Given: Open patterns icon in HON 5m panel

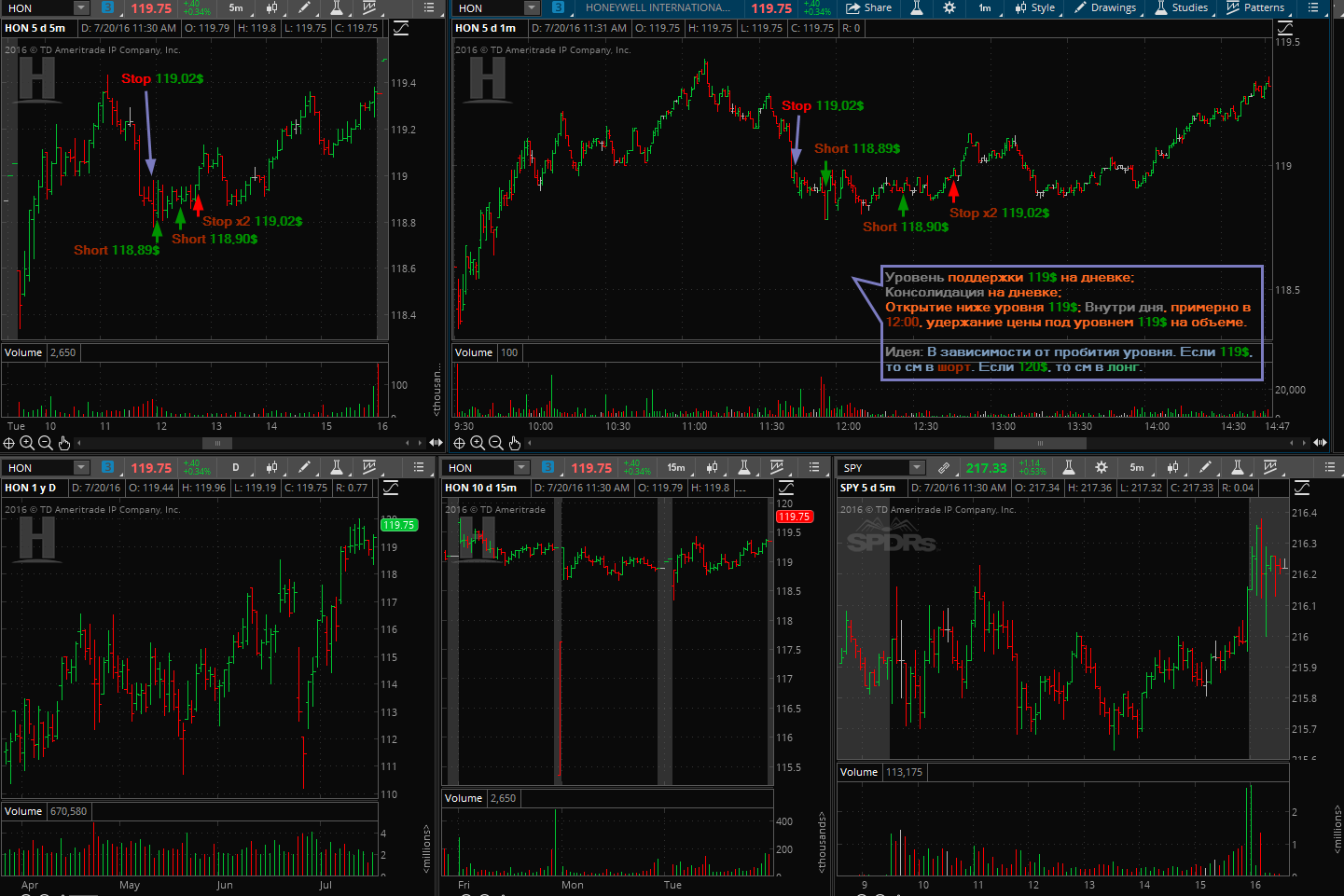Looking at the screenshot, I should pyautogui.click(x=369, y=7).
